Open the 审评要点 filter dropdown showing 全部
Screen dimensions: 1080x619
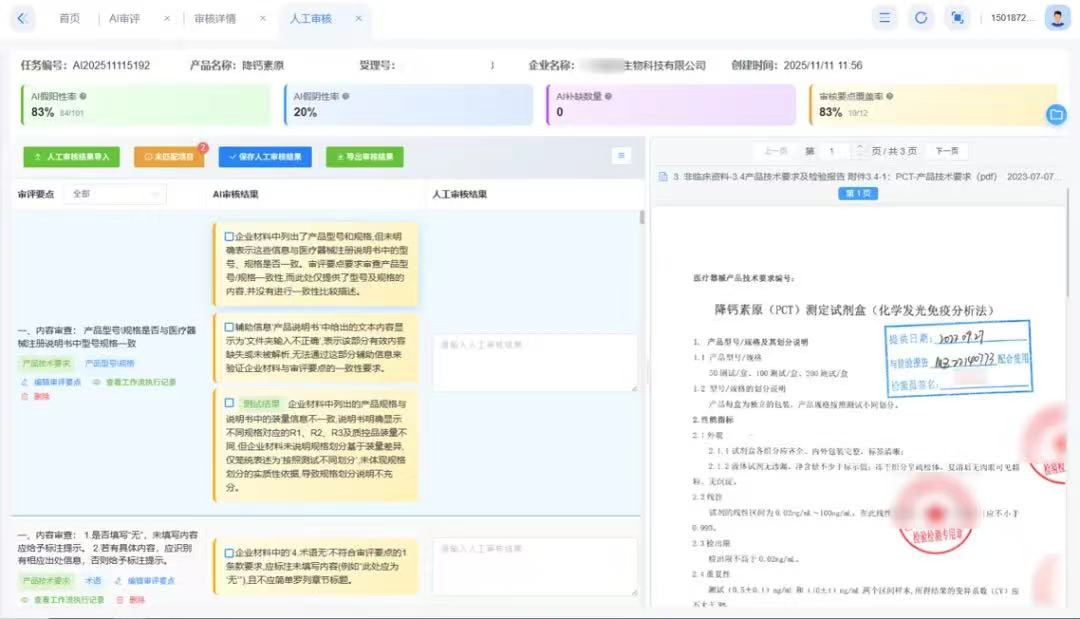(x=115, y=194)
